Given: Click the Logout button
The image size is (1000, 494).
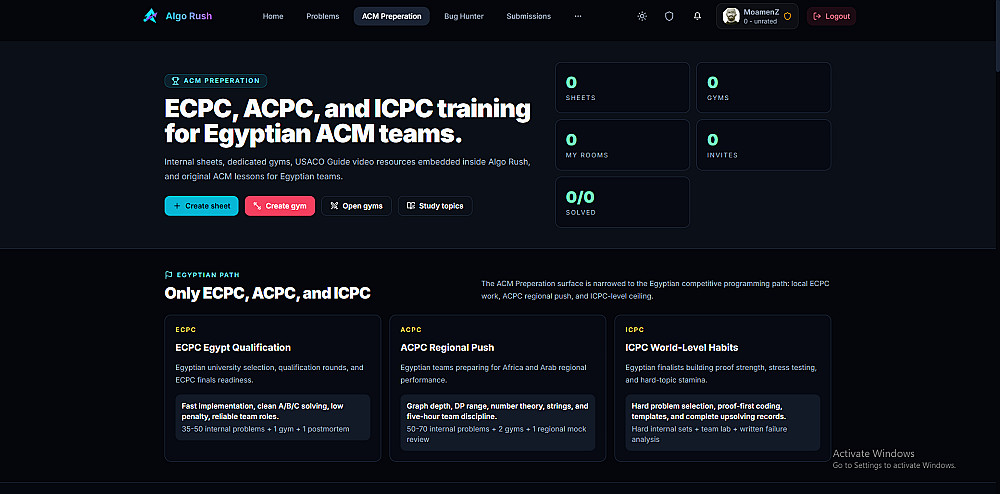Looking at the screenshot, I should coord(832,17).
